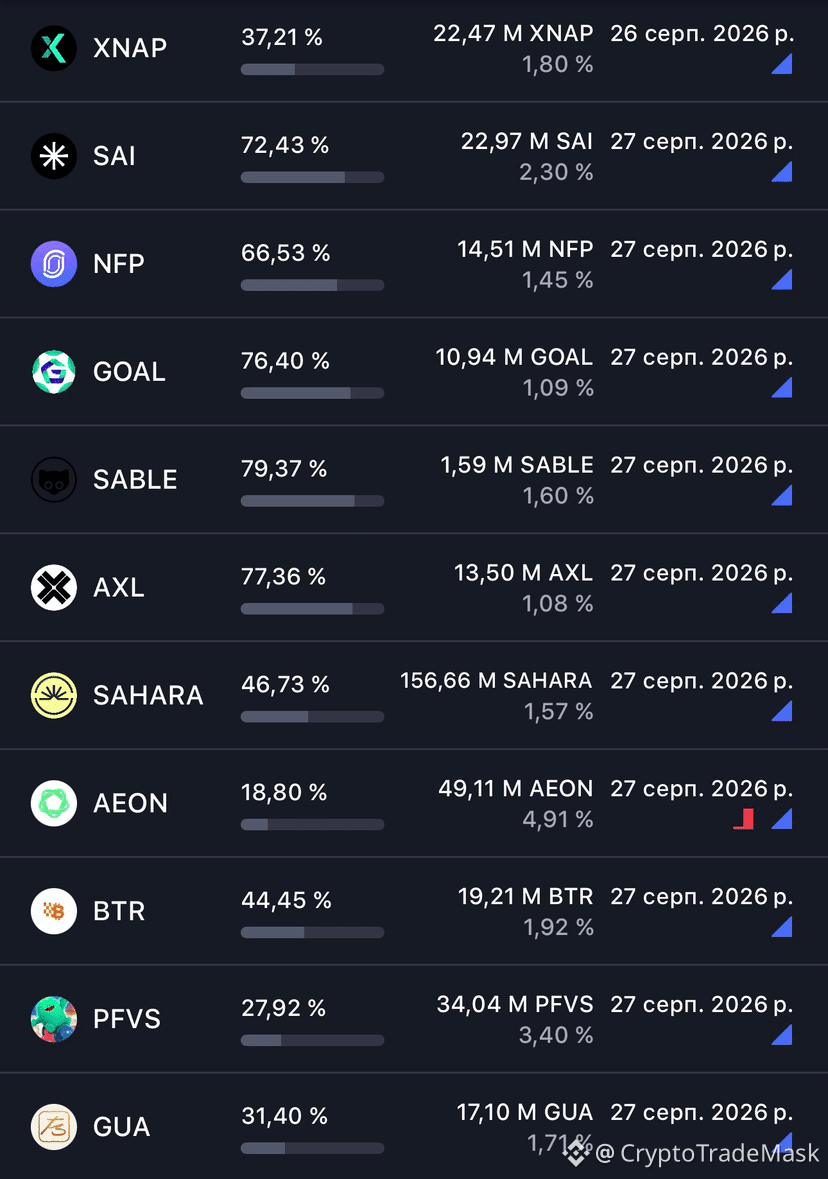Tap the SAI 72,43 % progress bar
Viewport: 828px width, 1179px height.
coord(312,177)
